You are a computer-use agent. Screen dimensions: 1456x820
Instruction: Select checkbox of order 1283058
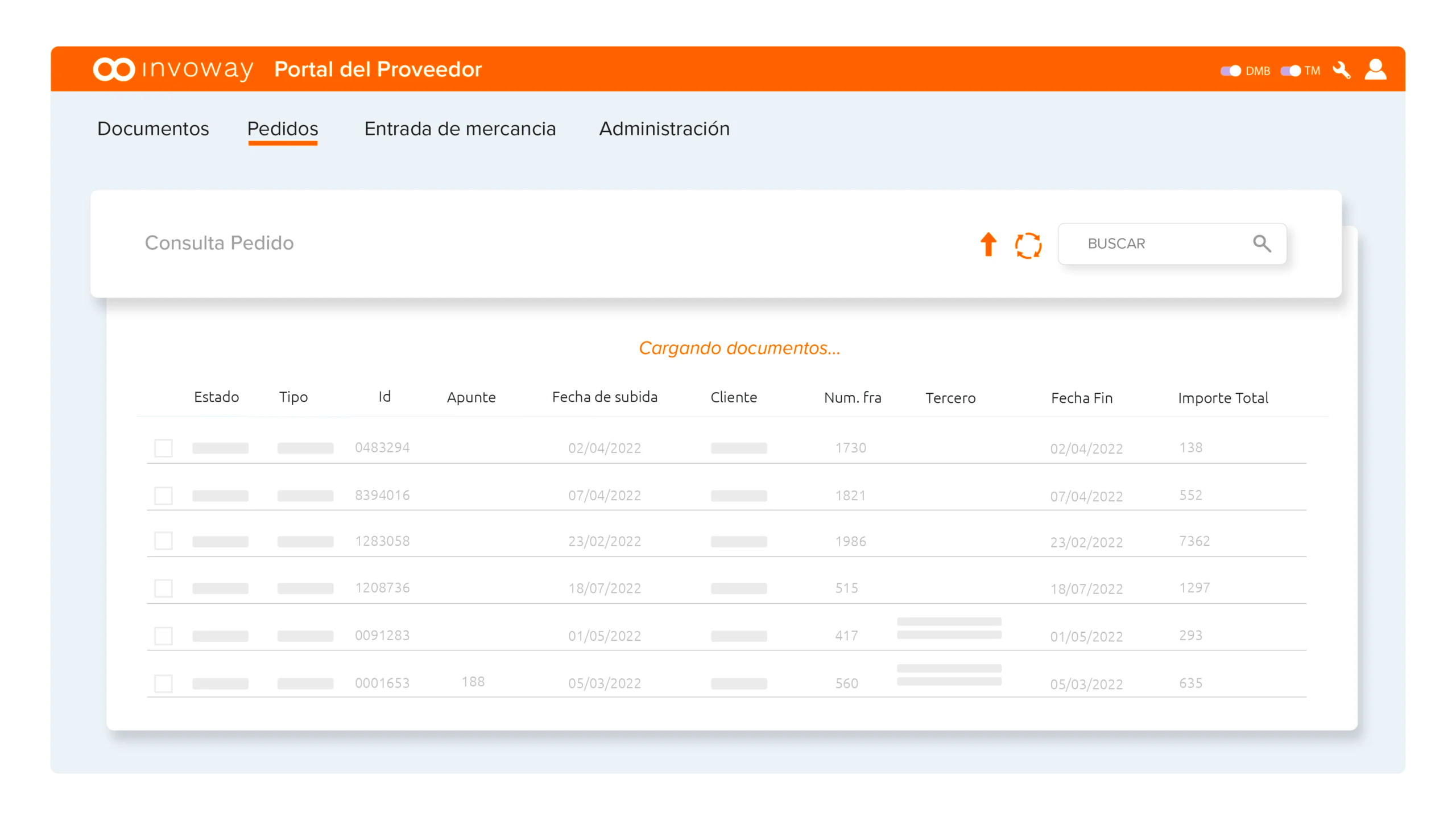[164, 541]
